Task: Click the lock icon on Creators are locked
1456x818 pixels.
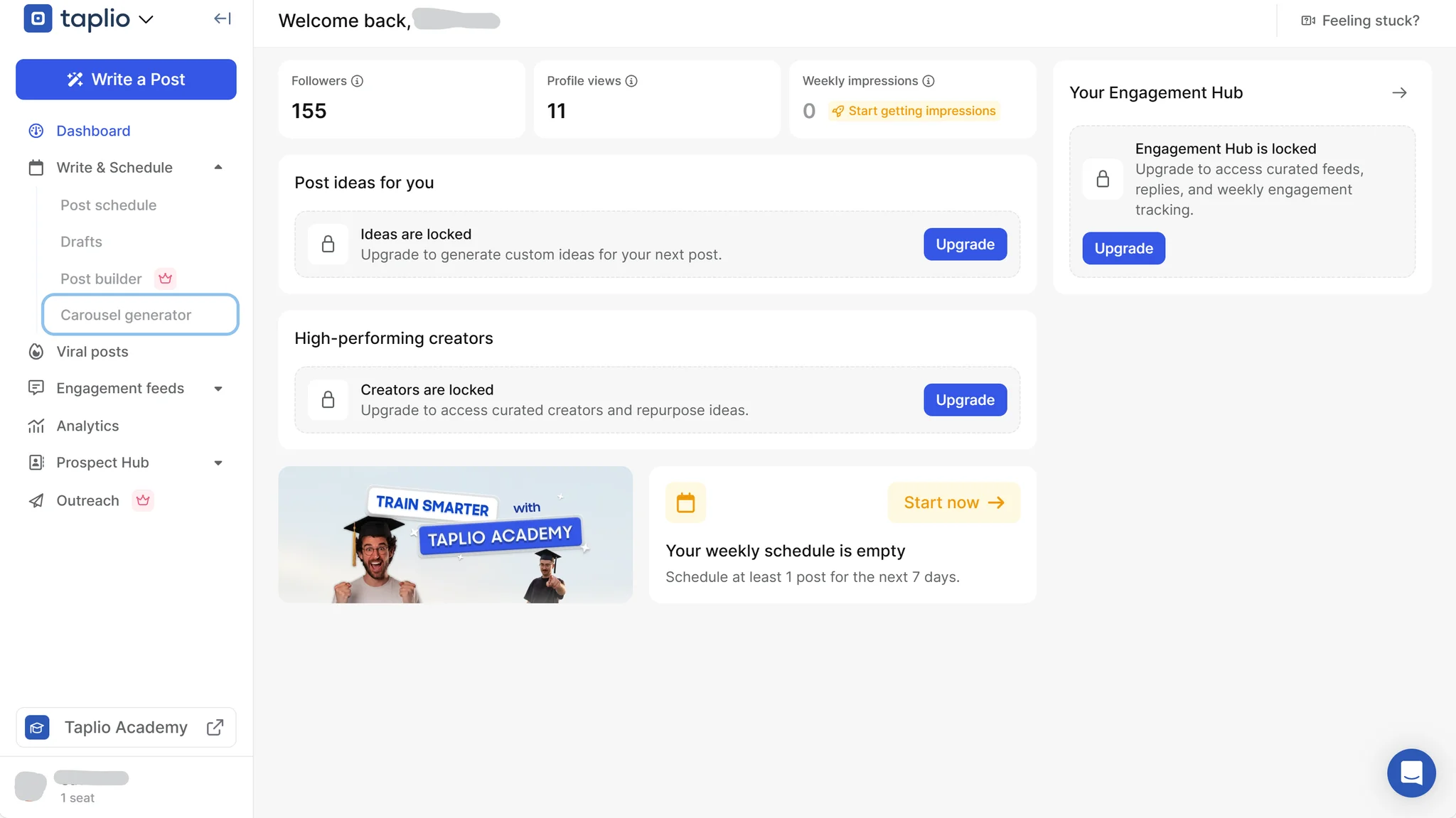Action: (x=328, y=399)
